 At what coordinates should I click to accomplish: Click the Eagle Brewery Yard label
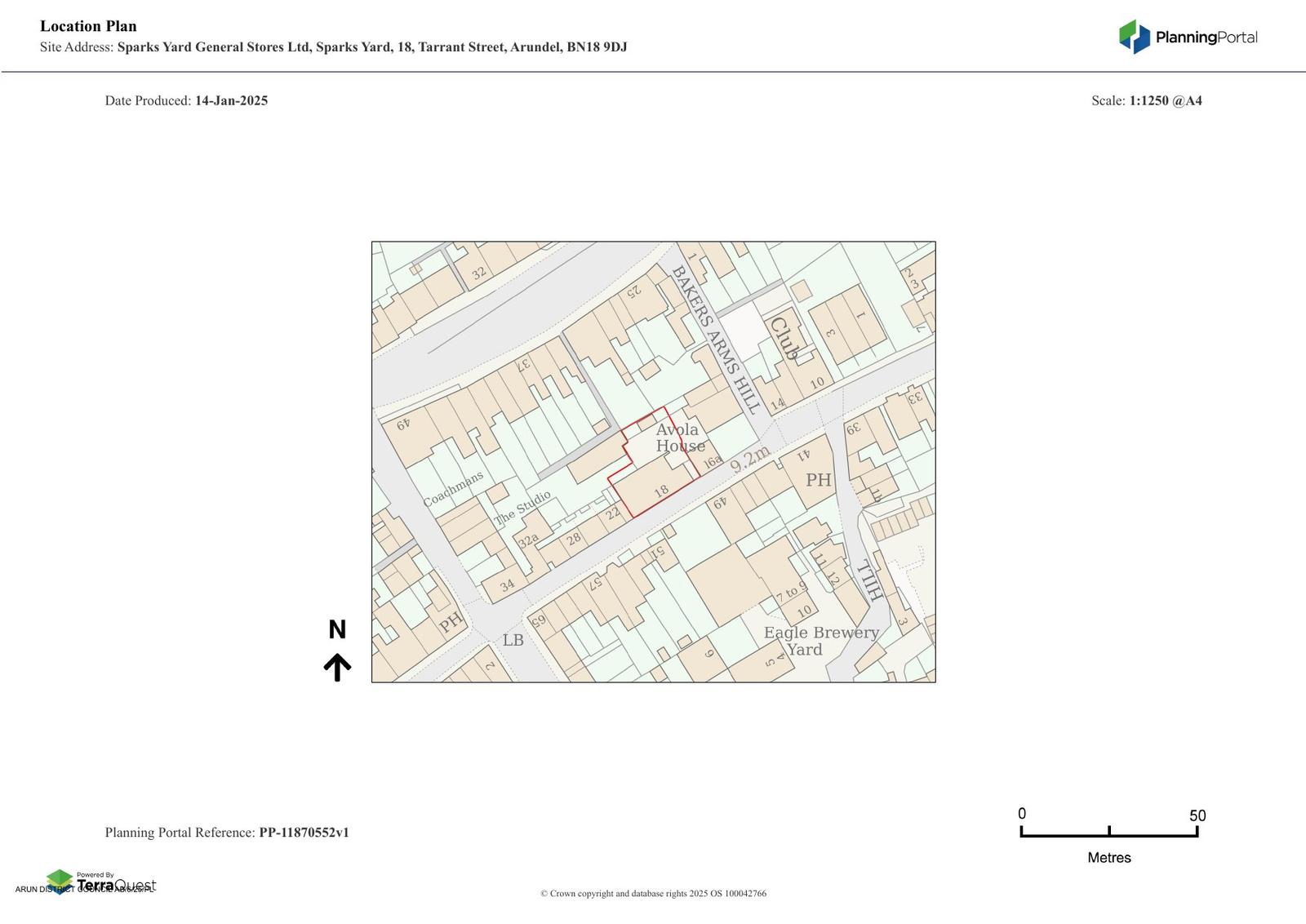click(820, 641)
